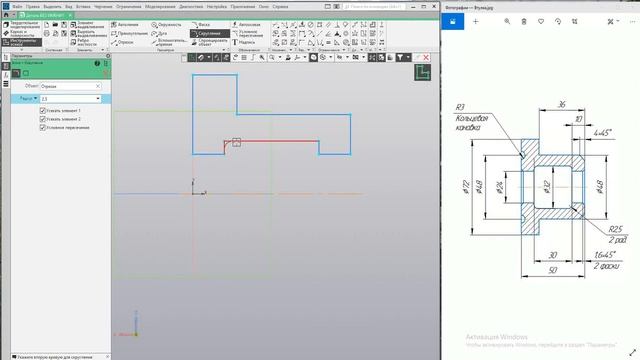Click the zoom magnifier icon in view toolbar
The image size is (640, 360).
[x=272, y=58]
